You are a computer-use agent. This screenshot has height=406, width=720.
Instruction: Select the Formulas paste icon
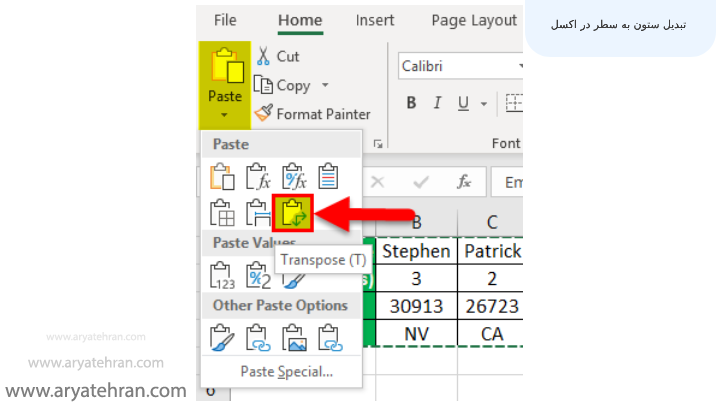click(258, 177)
